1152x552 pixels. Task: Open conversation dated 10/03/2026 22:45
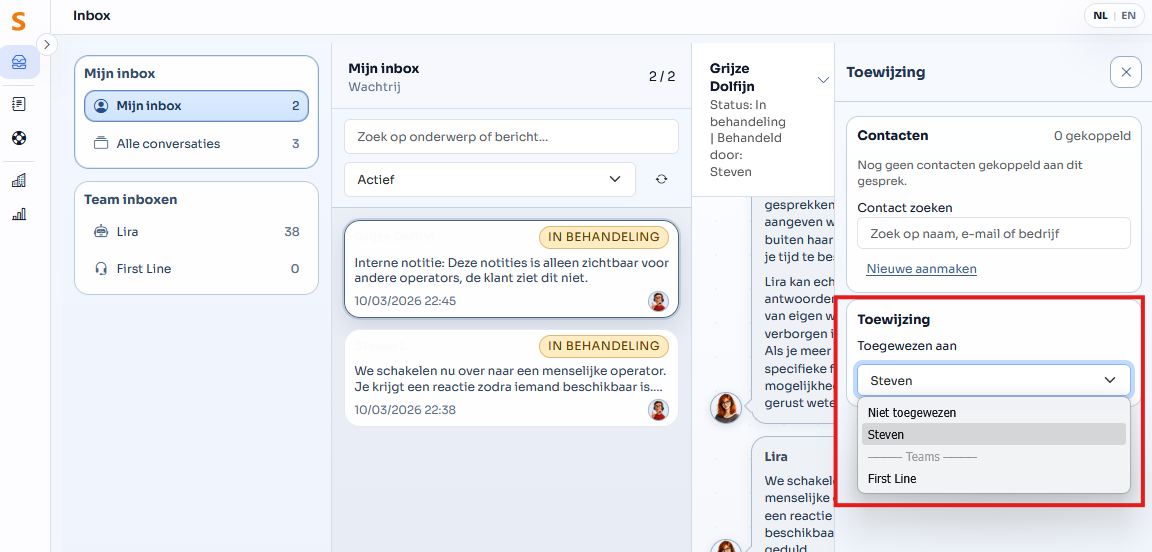[x=511, y=269]
